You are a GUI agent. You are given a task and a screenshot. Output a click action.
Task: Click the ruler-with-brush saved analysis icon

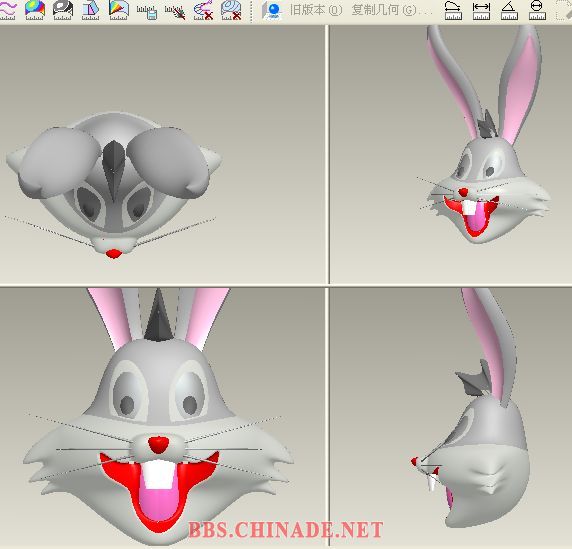click(x=175, y=12)
